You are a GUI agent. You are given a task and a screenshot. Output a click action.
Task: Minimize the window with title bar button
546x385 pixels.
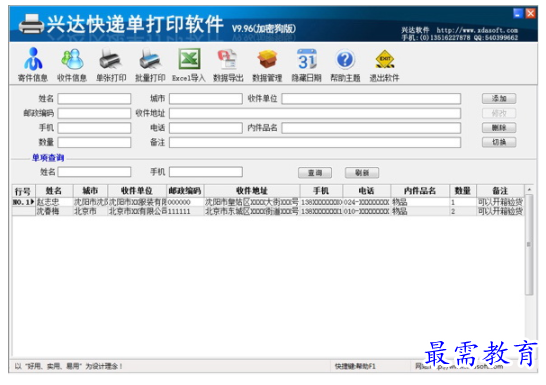tap(518, 13)
